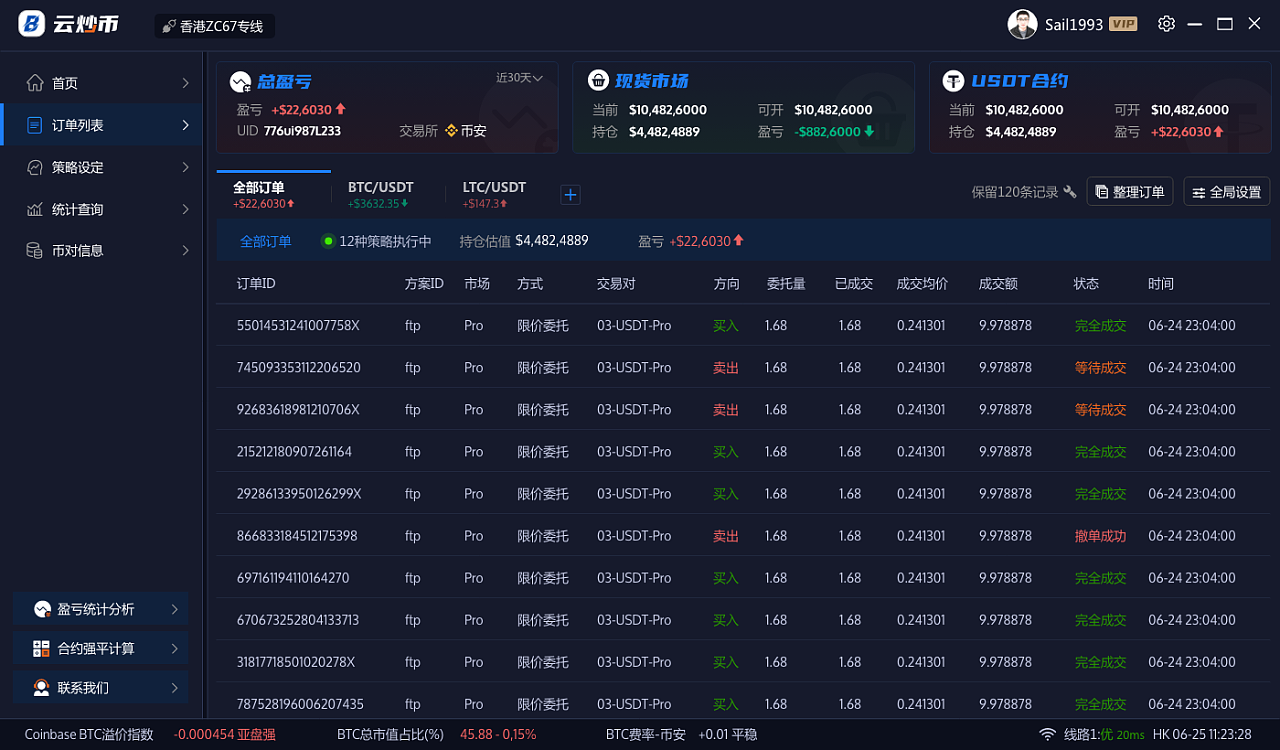Viewport: 1280px width, 750px height.
Task: Click the rocket icon beside 香港ZC67专线
Action: [x=169, y=26]
